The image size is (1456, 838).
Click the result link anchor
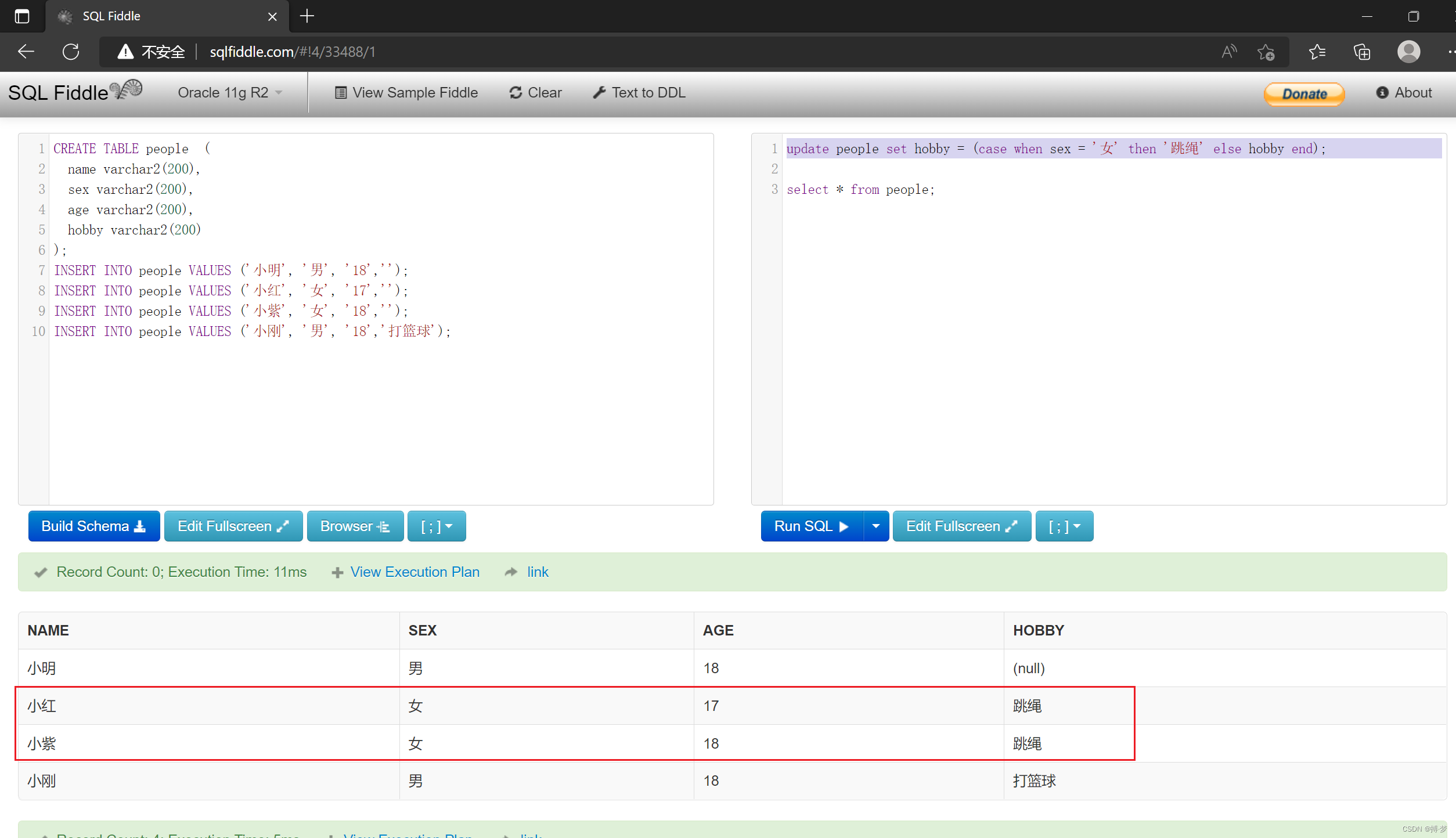tap(538, 572)
